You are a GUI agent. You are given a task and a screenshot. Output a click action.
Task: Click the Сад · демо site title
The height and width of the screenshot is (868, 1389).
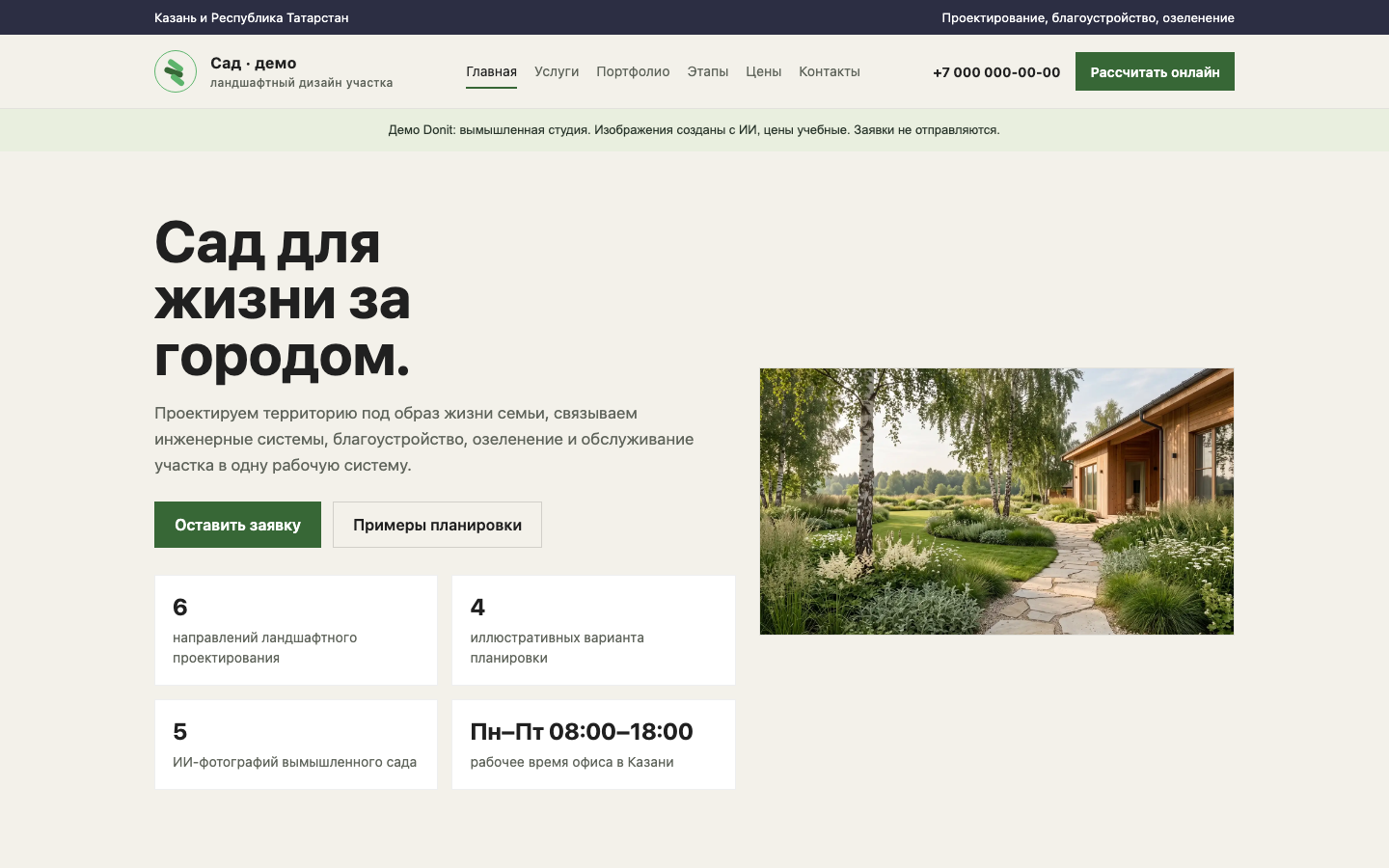(254, 63)
